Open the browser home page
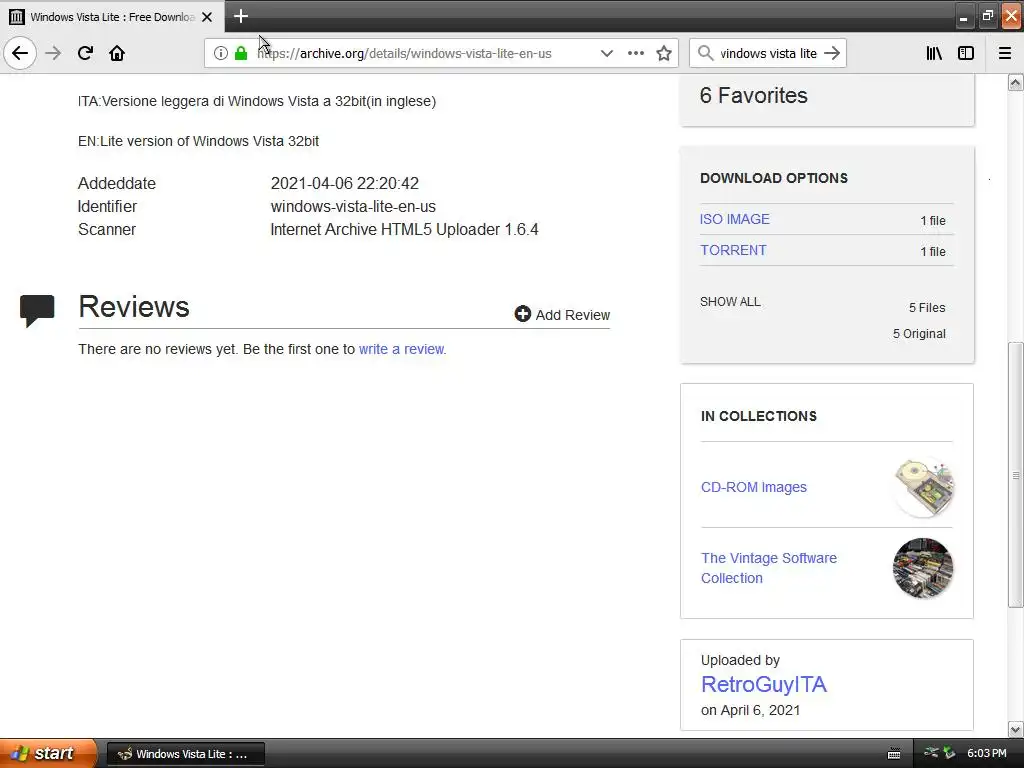 click(117, 53)
